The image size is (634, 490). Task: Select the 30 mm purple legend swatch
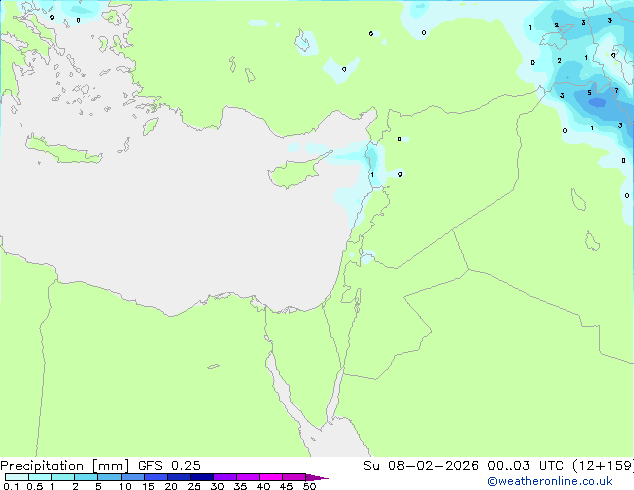click(224, 477)
